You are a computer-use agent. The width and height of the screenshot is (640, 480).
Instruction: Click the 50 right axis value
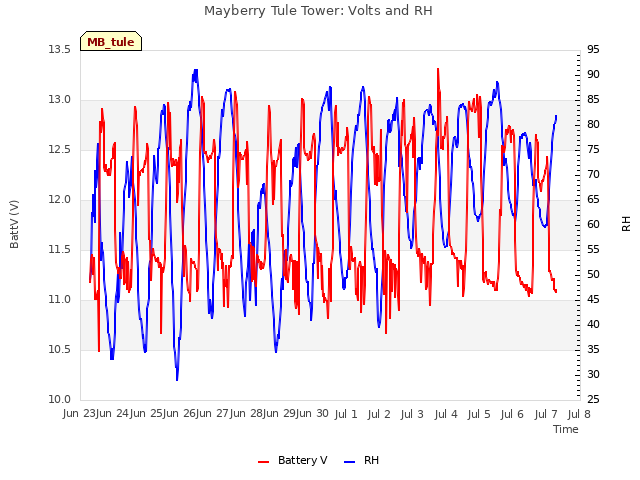click(x=593, y=274)
